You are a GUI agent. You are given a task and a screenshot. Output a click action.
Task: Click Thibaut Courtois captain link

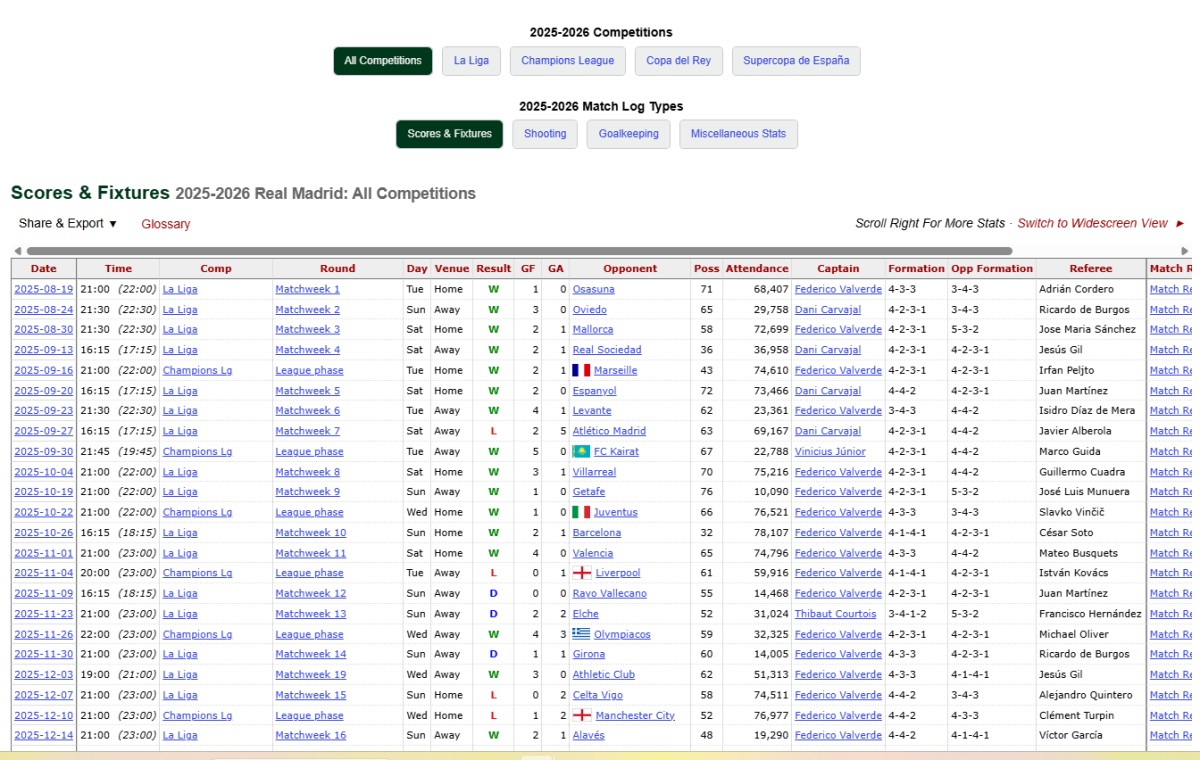[x=835, y=614]
